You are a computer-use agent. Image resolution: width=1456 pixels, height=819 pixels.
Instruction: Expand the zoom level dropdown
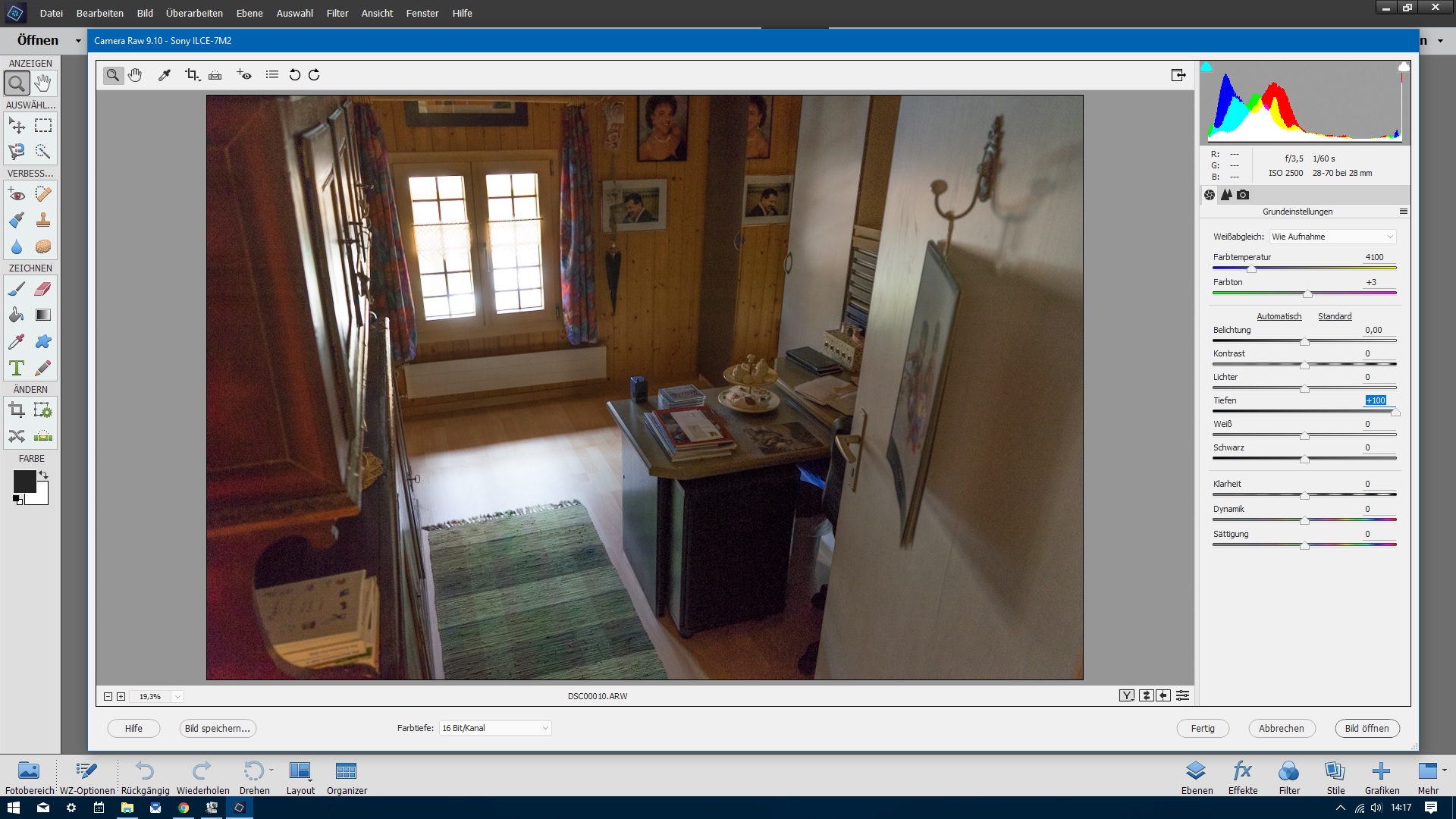[x=177, y=696]
